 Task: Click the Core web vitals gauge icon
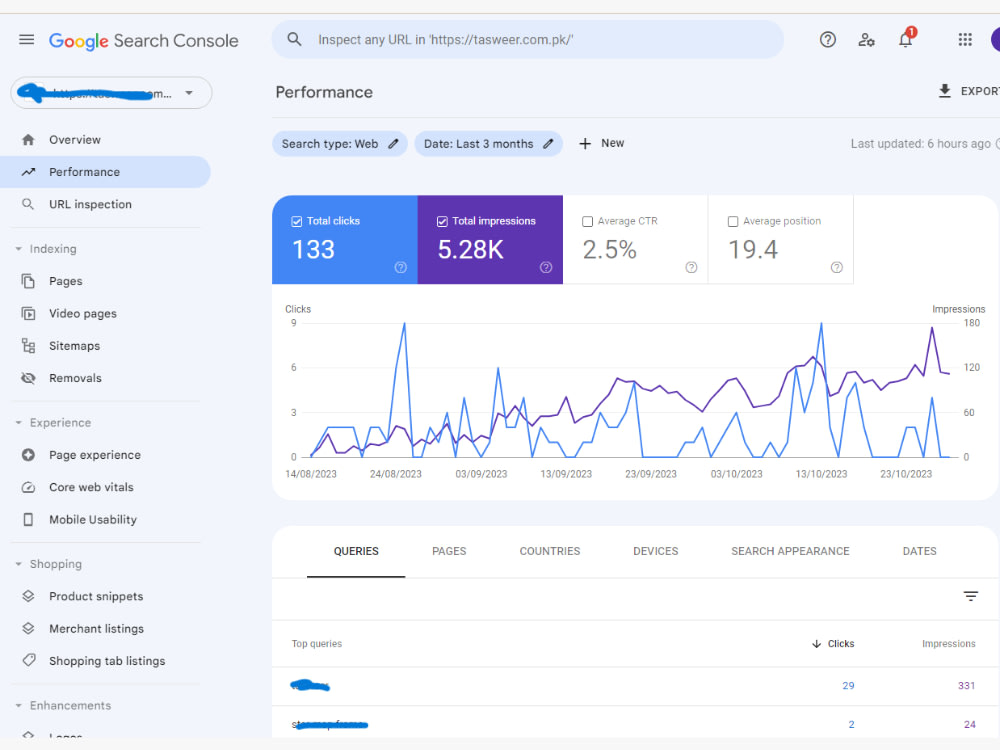[28, 487]
